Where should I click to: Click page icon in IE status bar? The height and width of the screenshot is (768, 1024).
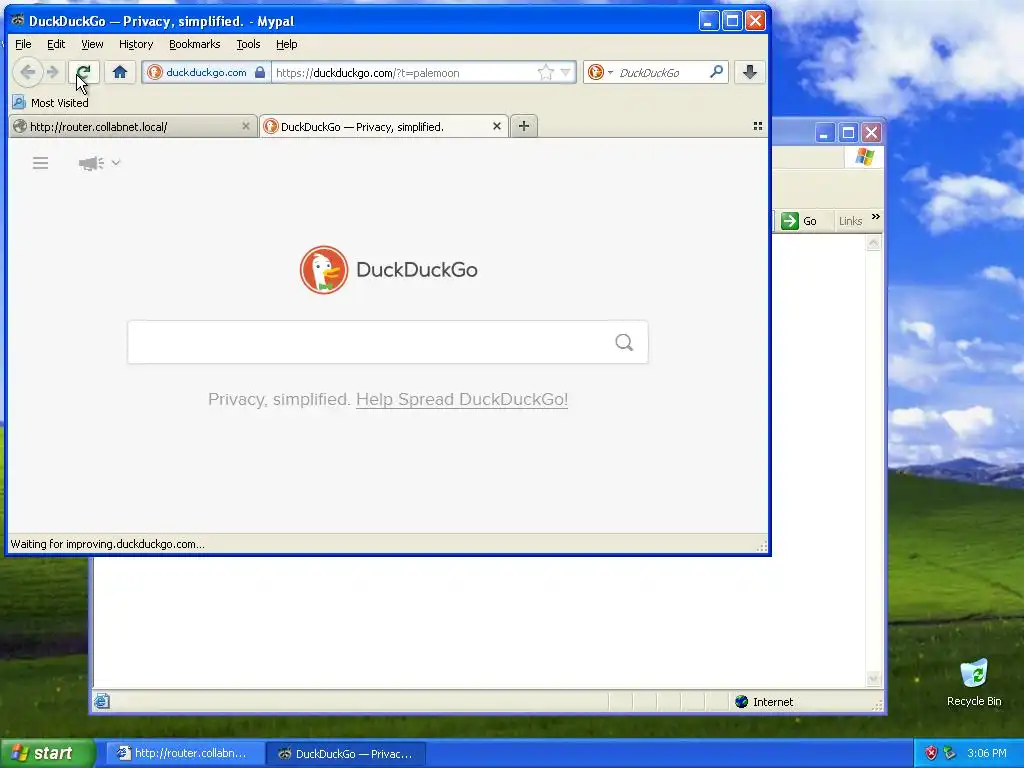tap(102, 701)
